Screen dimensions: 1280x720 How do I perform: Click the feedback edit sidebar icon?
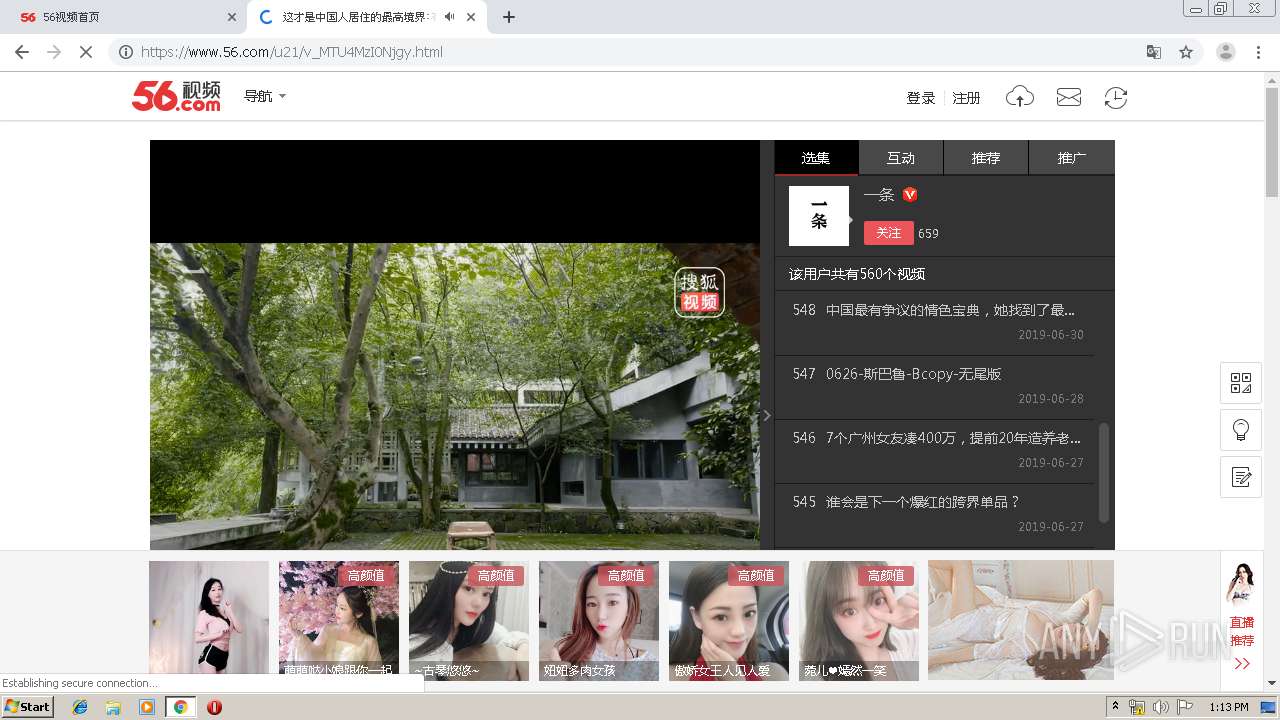1241,477
